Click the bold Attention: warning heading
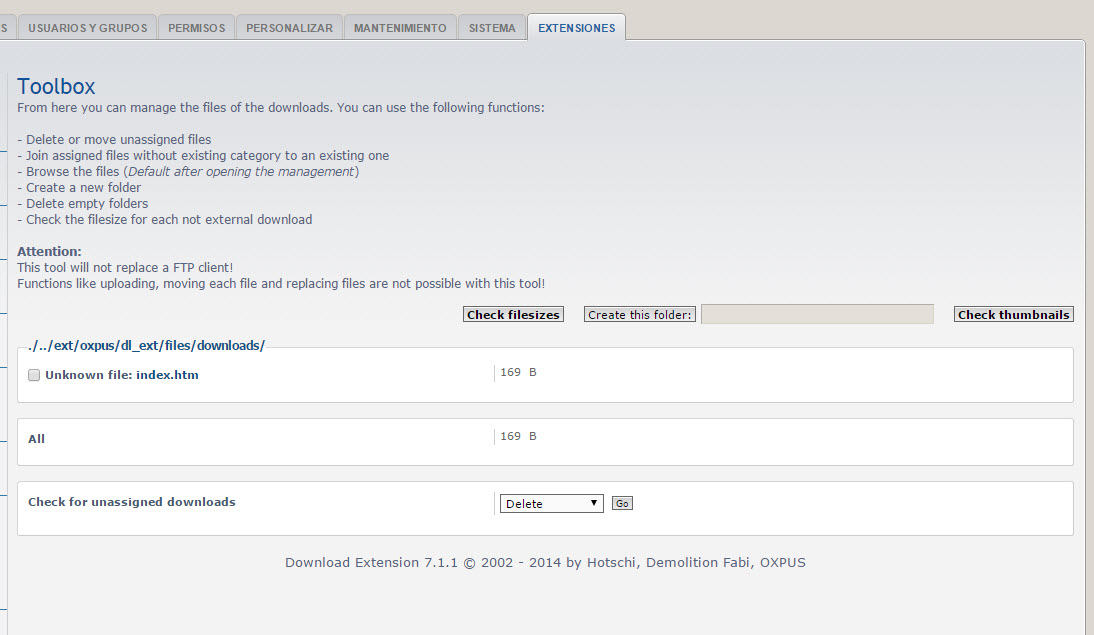 point(49,252)
